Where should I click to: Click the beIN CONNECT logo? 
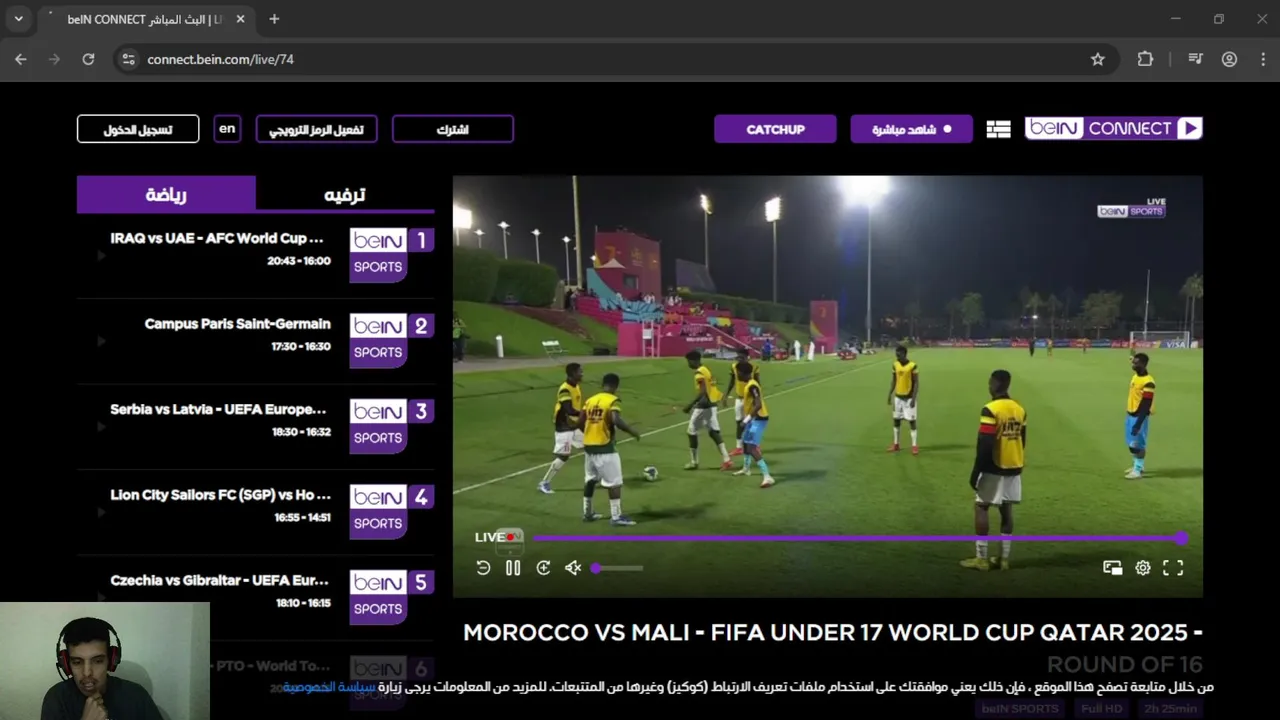[x=1113, y=128]
